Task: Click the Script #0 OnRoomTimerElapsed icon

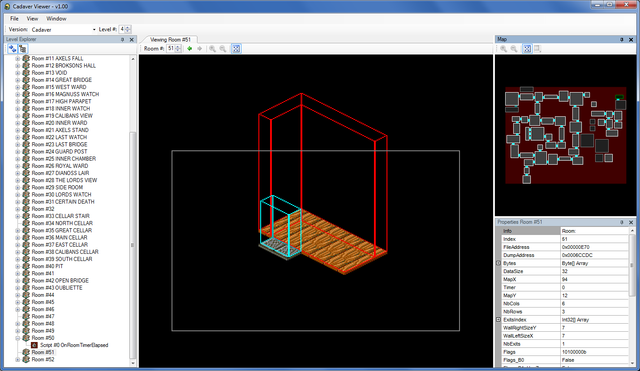Action: [x=34, y=345]
